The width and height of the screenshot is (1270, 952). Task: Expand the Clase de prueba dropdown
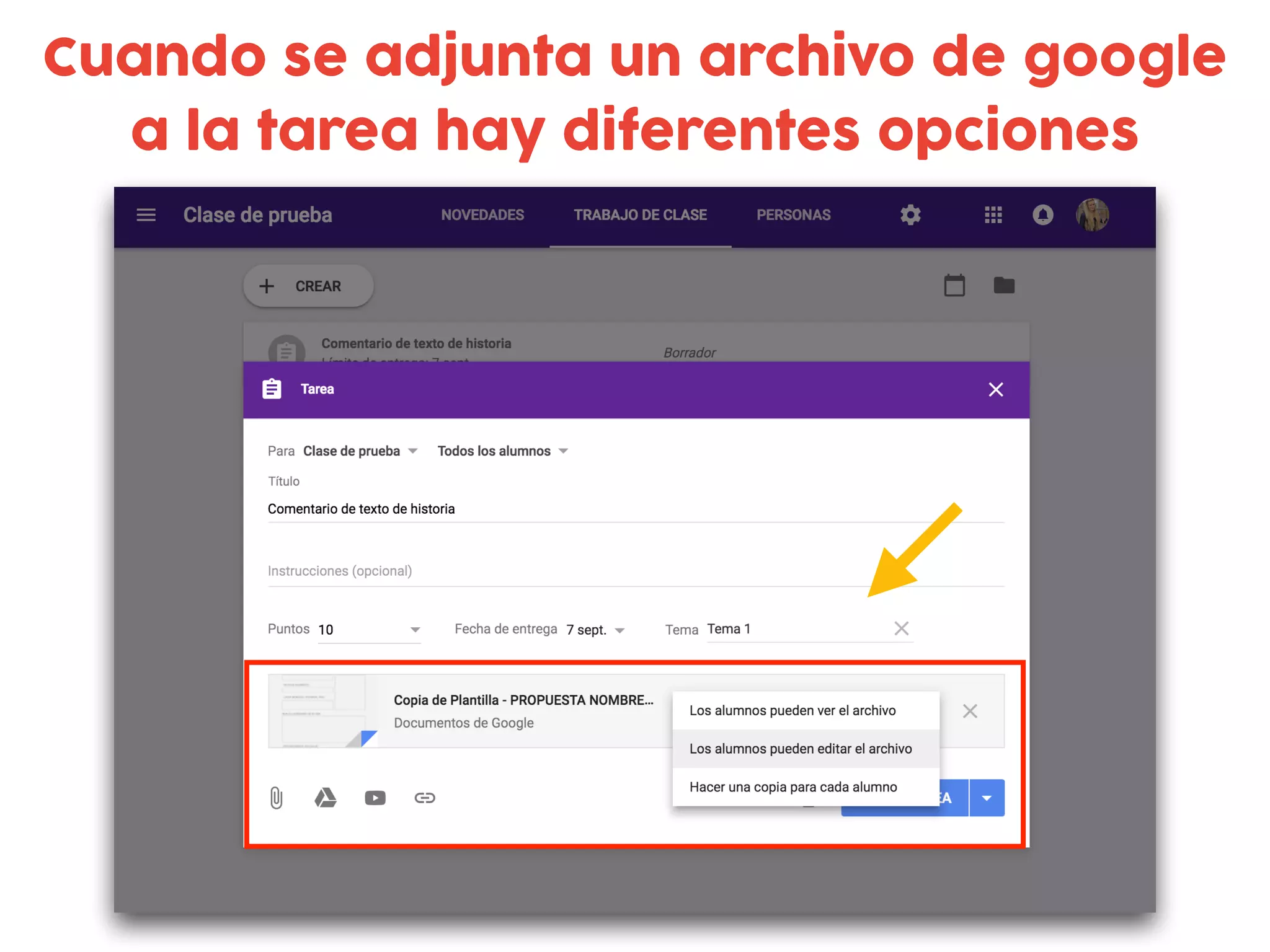pos(360,451)
